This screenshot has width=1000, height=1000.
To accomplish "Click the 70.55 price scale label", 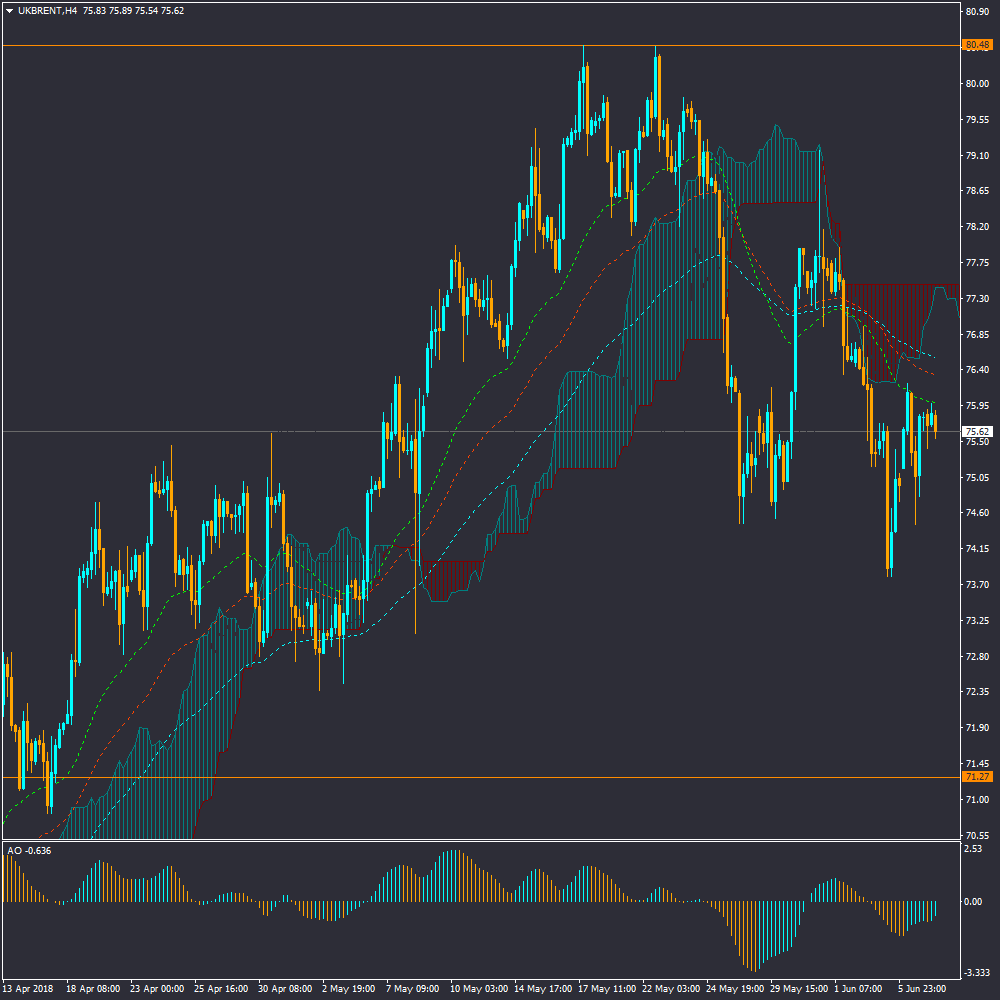I will click(975, 835).
